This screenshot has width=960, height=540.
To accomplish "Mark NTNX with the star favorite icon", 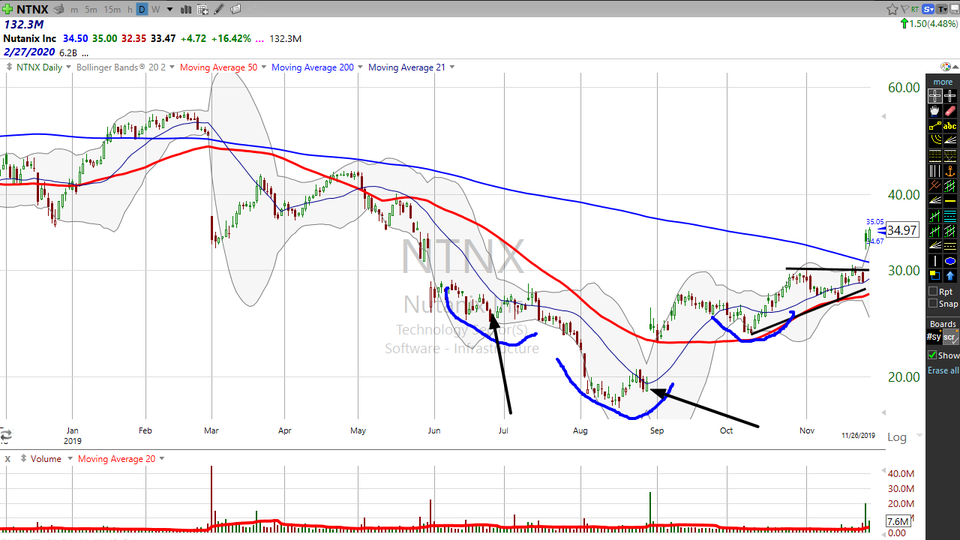I will [893, 9].
